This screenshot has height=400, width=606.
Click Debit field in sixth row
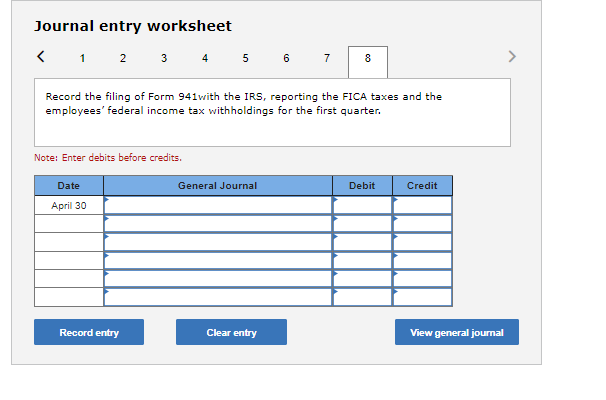363,297
